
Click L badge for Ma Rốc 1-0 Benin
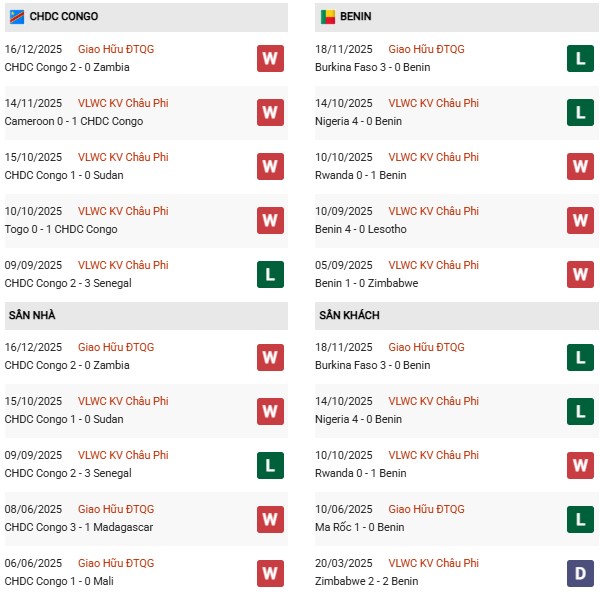click(581, 519)
